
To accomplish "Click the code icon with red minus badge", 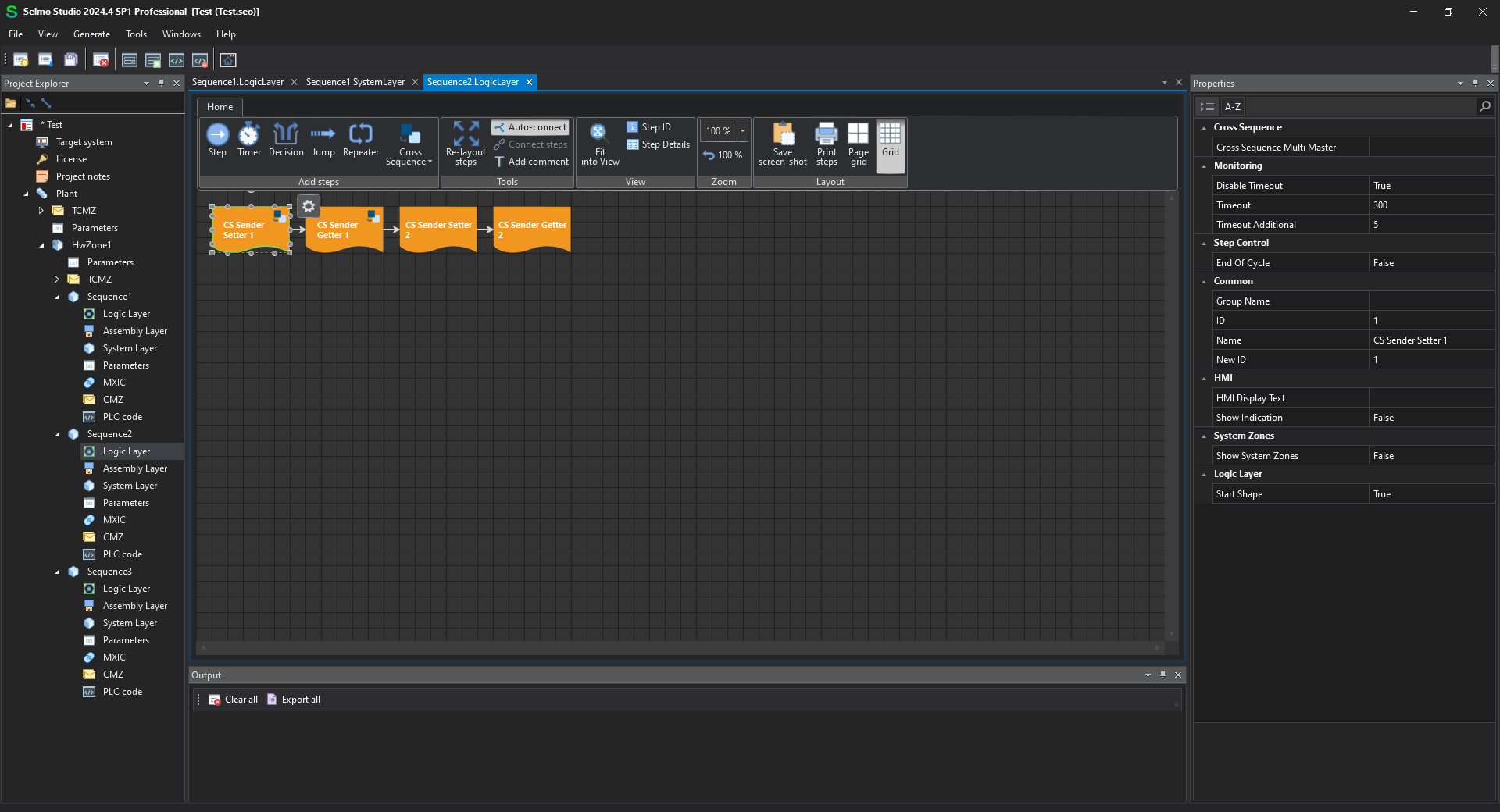I will point(200,60).
